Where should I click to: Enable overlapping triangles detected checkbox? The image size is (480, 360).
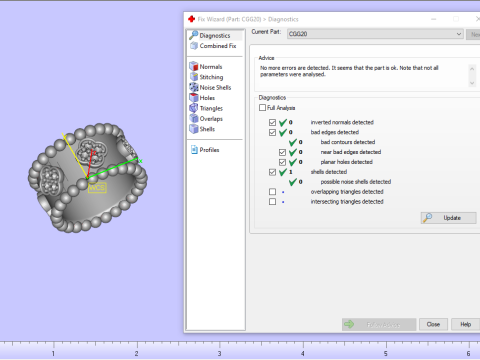click(272, 192)
